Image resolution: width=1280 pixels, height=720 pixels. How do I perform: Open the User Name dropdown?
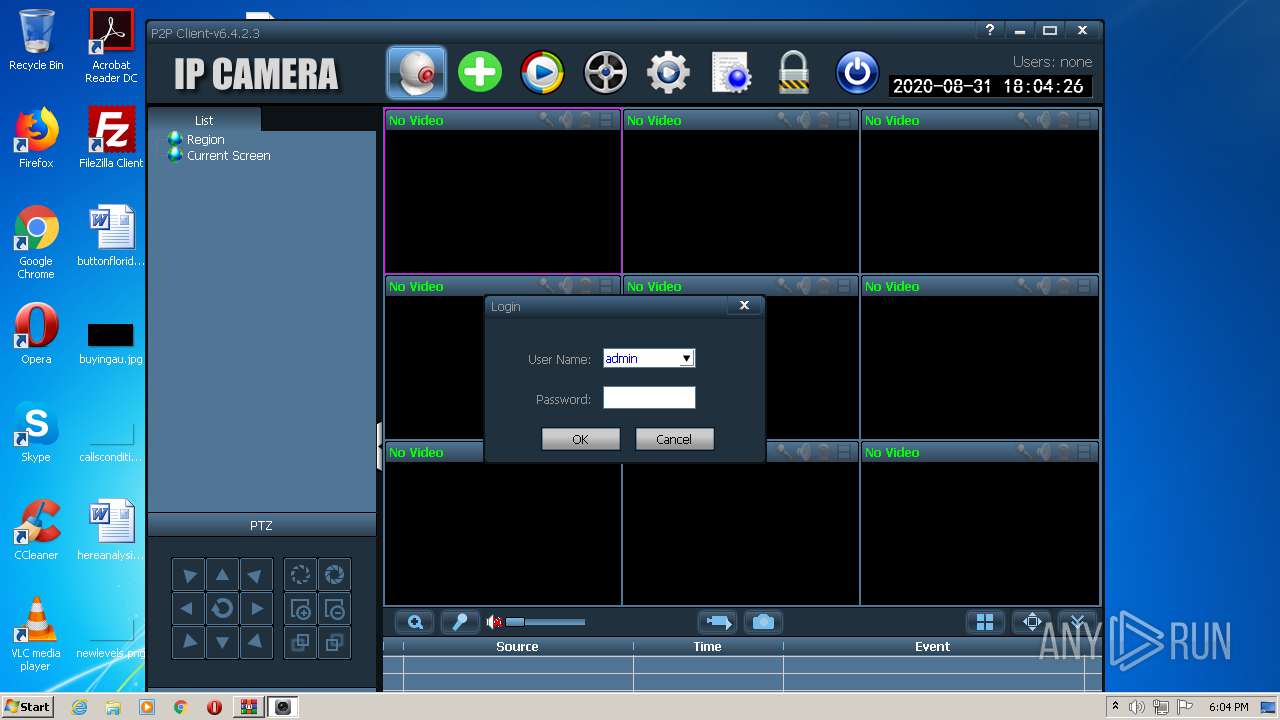(686, 358)
